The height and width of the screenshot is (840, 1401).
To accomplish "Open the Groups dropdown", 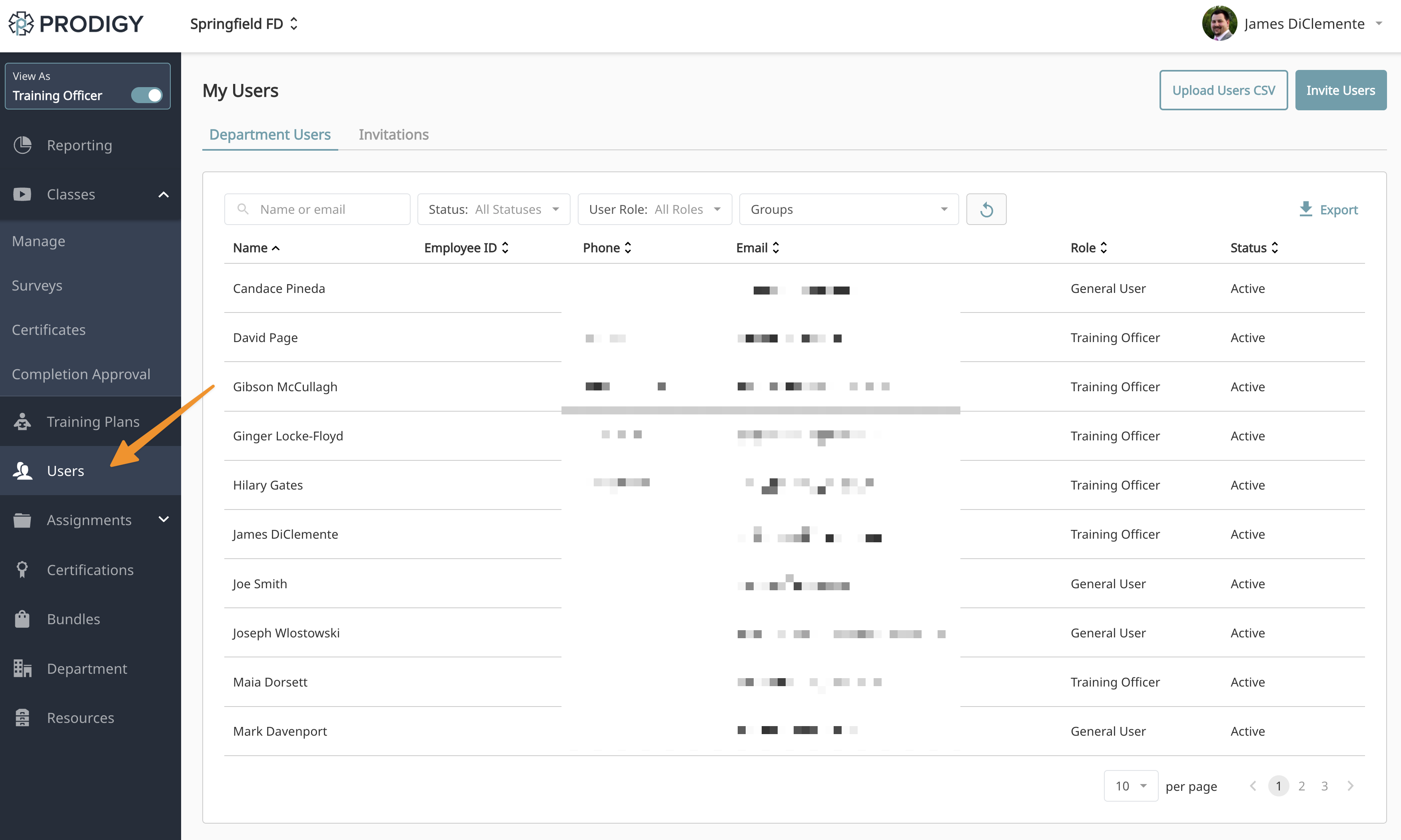I will coord(848,209).
